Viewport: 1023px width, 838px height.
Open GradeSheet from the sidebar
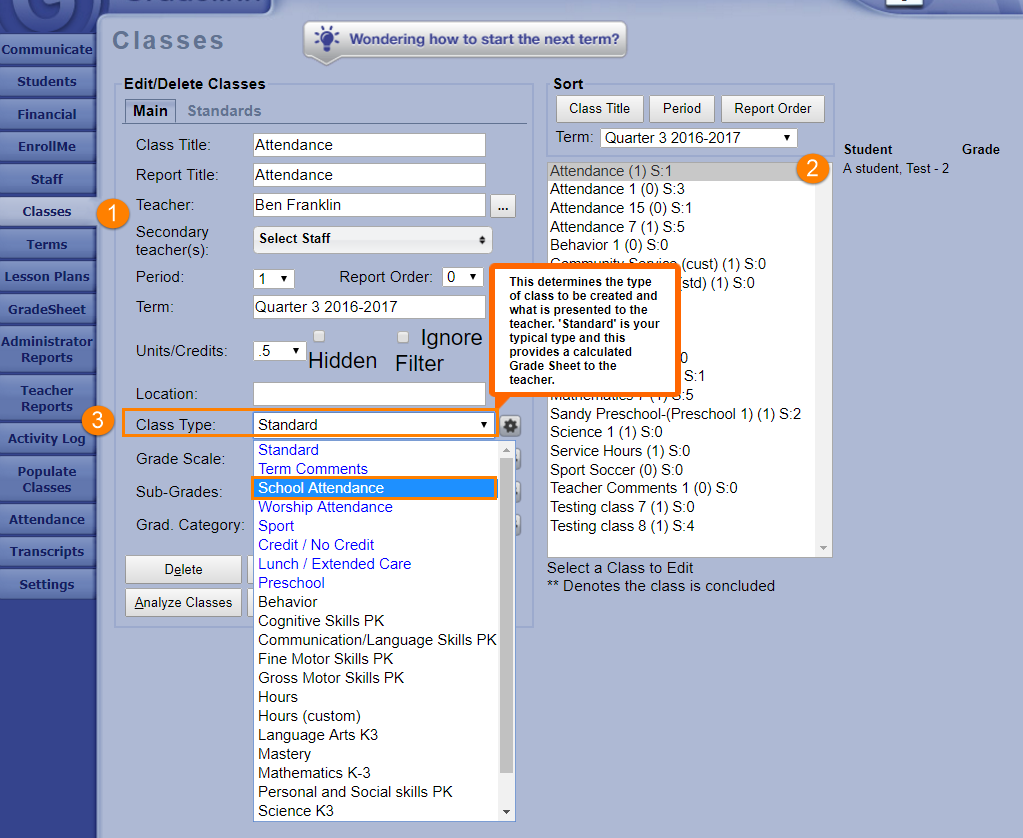(x=47, y=309)
